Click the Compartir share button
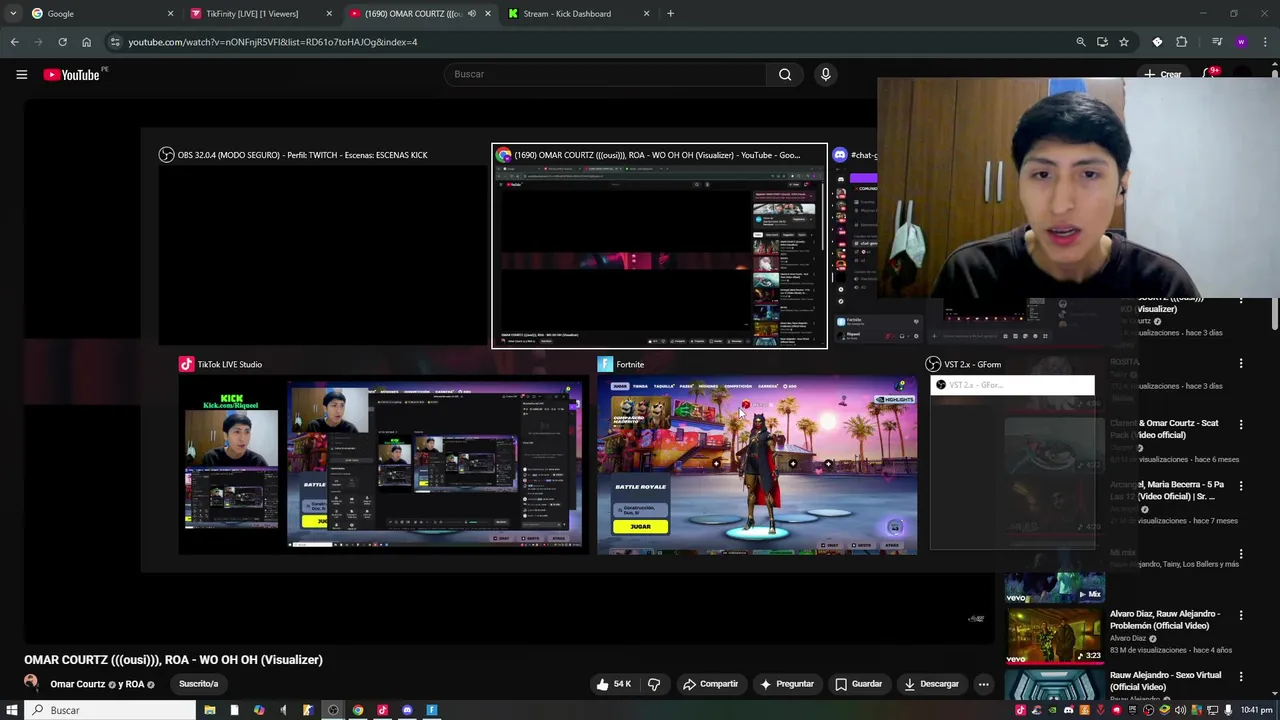Viewport: 1280px width, 720px height. (710, 684)
